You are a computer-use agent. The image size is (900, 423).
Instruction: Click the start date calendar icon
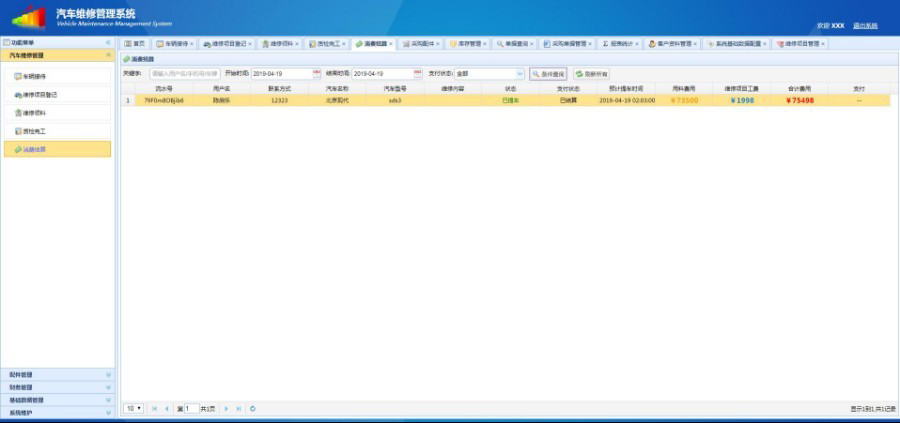317,74
